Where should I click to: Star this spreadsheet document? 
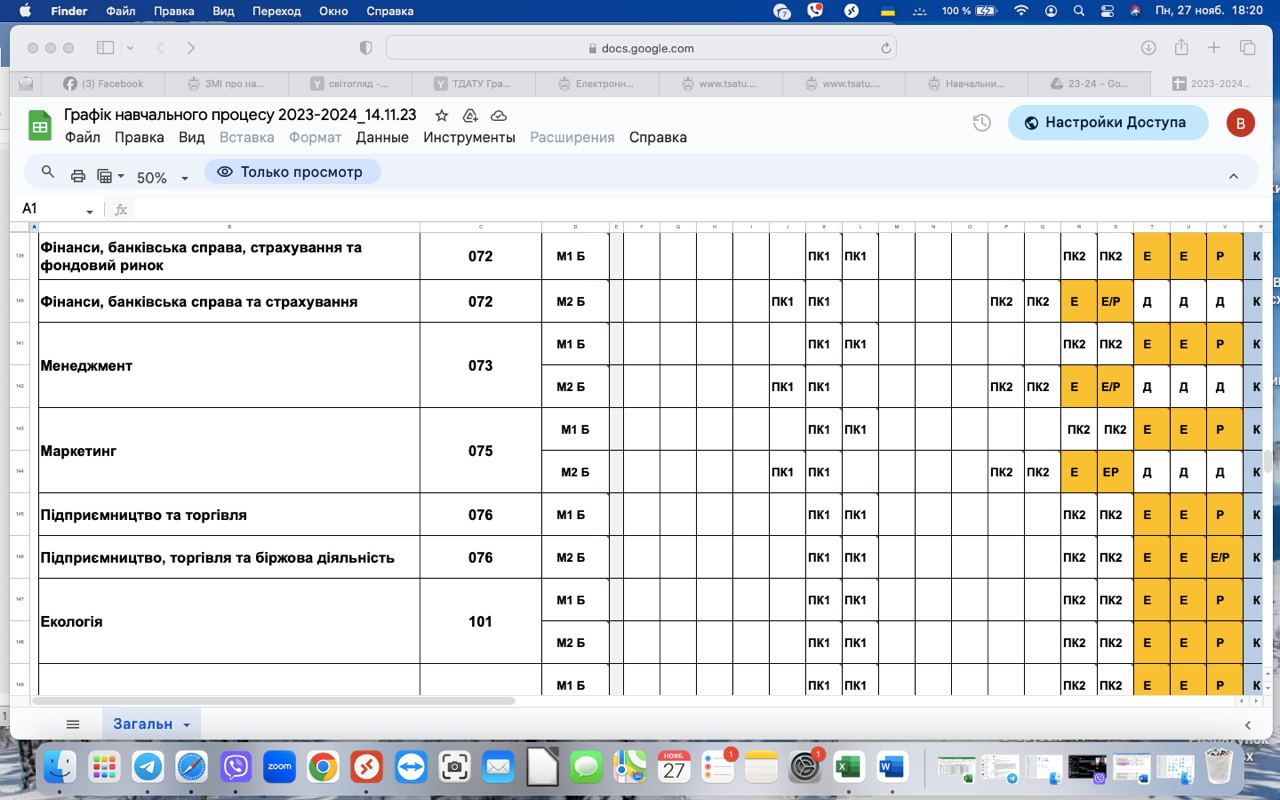[x=442, y=116]
